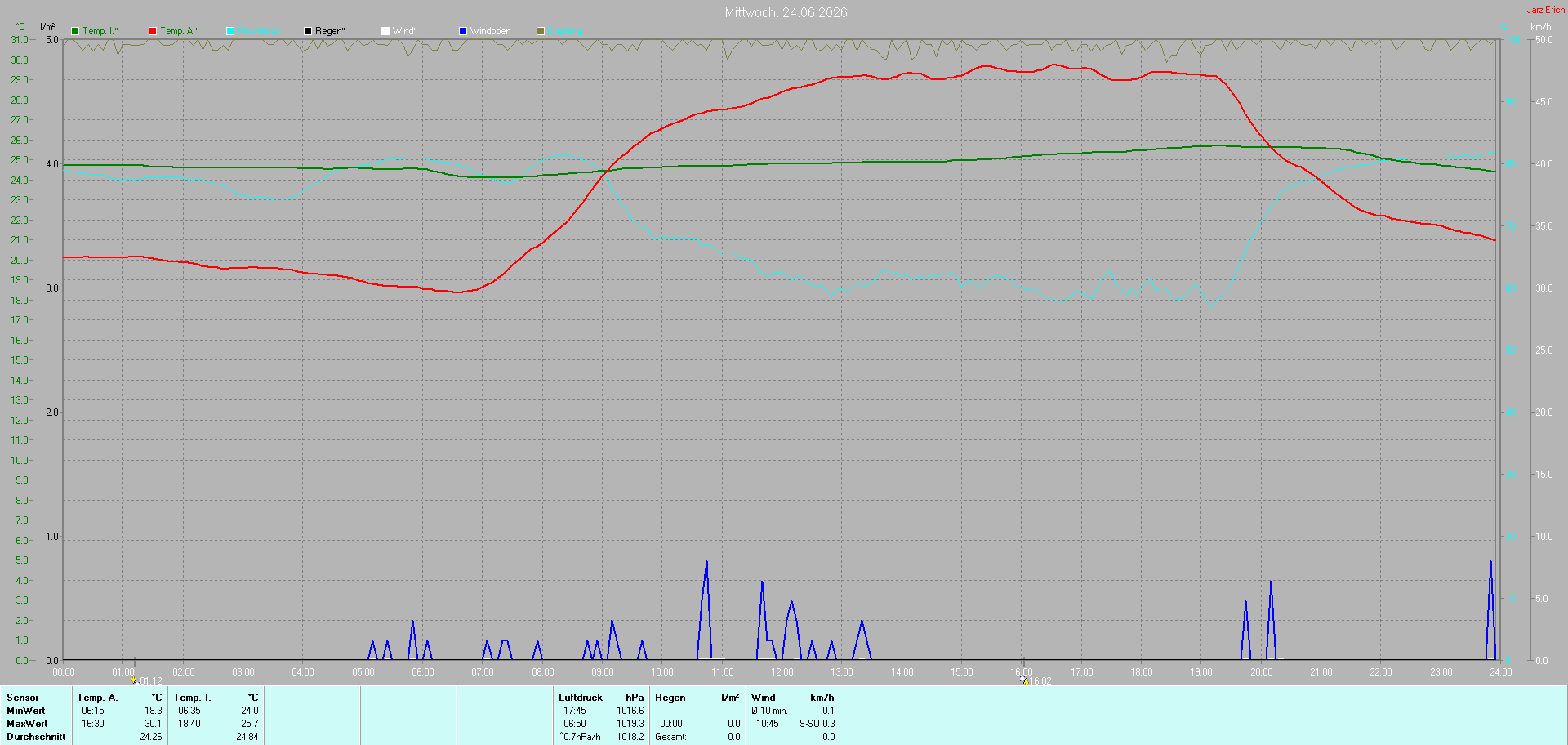Screen dimensions: 1568x745
Task: Click the 'Regen' header in the data table
Action: [670, 698]
